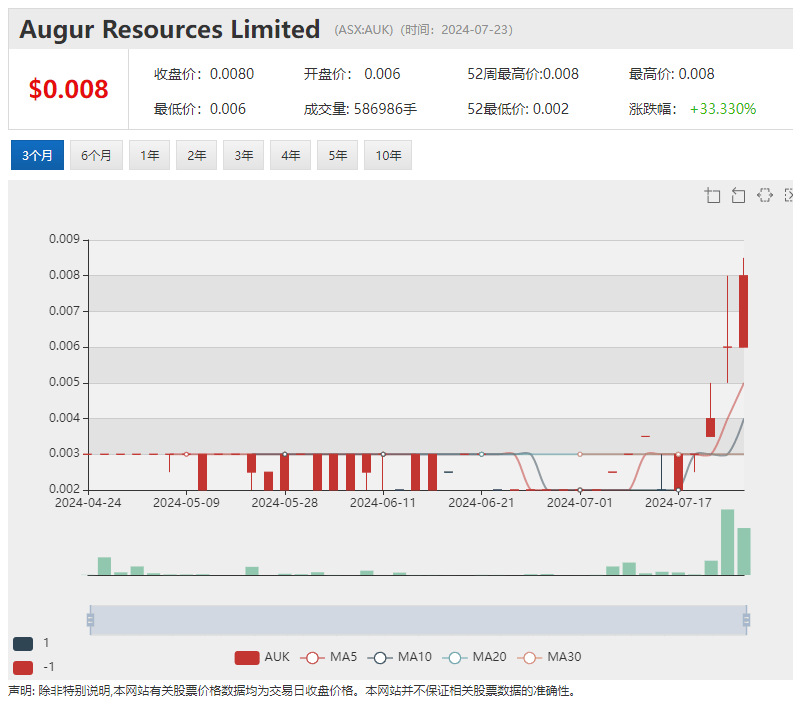Screen dimensions: 805x716
Task: Click the right handle of data zoom slider
Action: tap(746, 620)
